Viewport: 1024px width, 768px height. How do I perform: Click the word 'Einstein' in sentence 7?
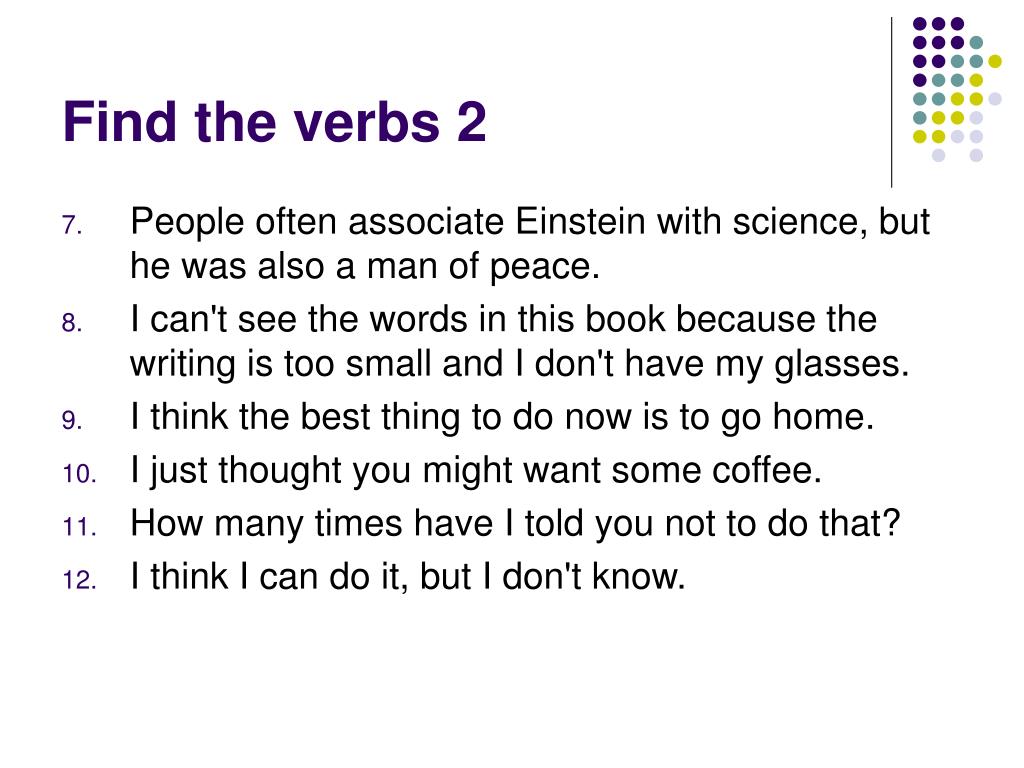[581, 222]
